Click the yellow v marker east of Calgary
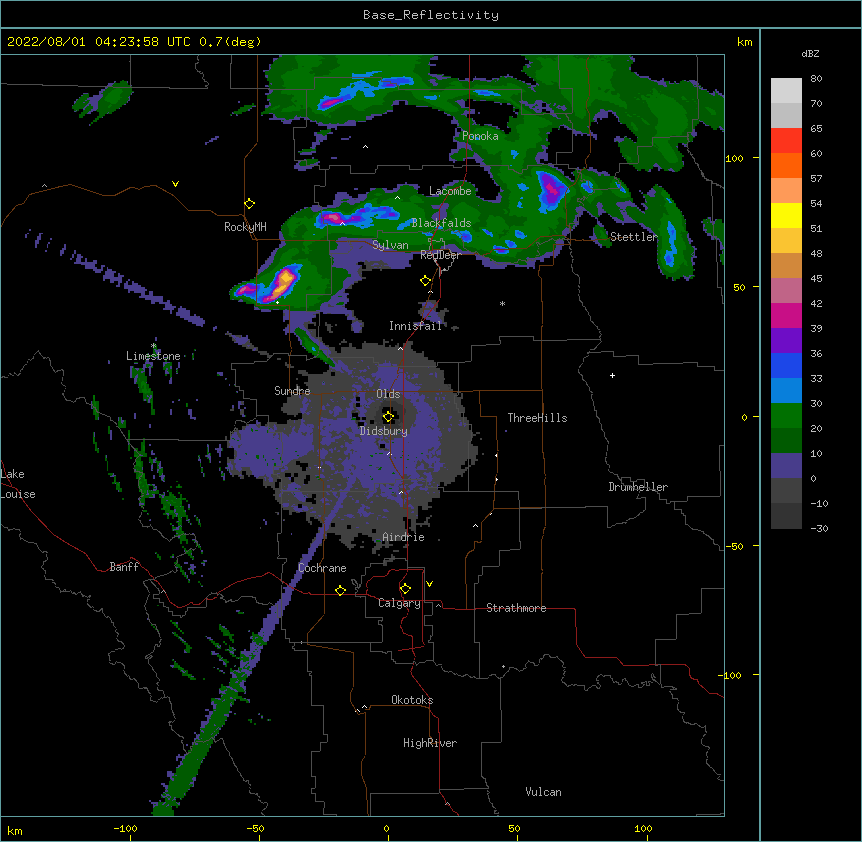The image size is (862, 842). click(429, 584)
